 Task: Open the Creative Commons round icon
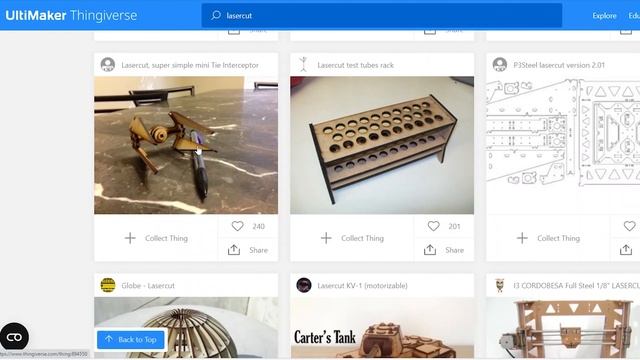pos(14,337)
